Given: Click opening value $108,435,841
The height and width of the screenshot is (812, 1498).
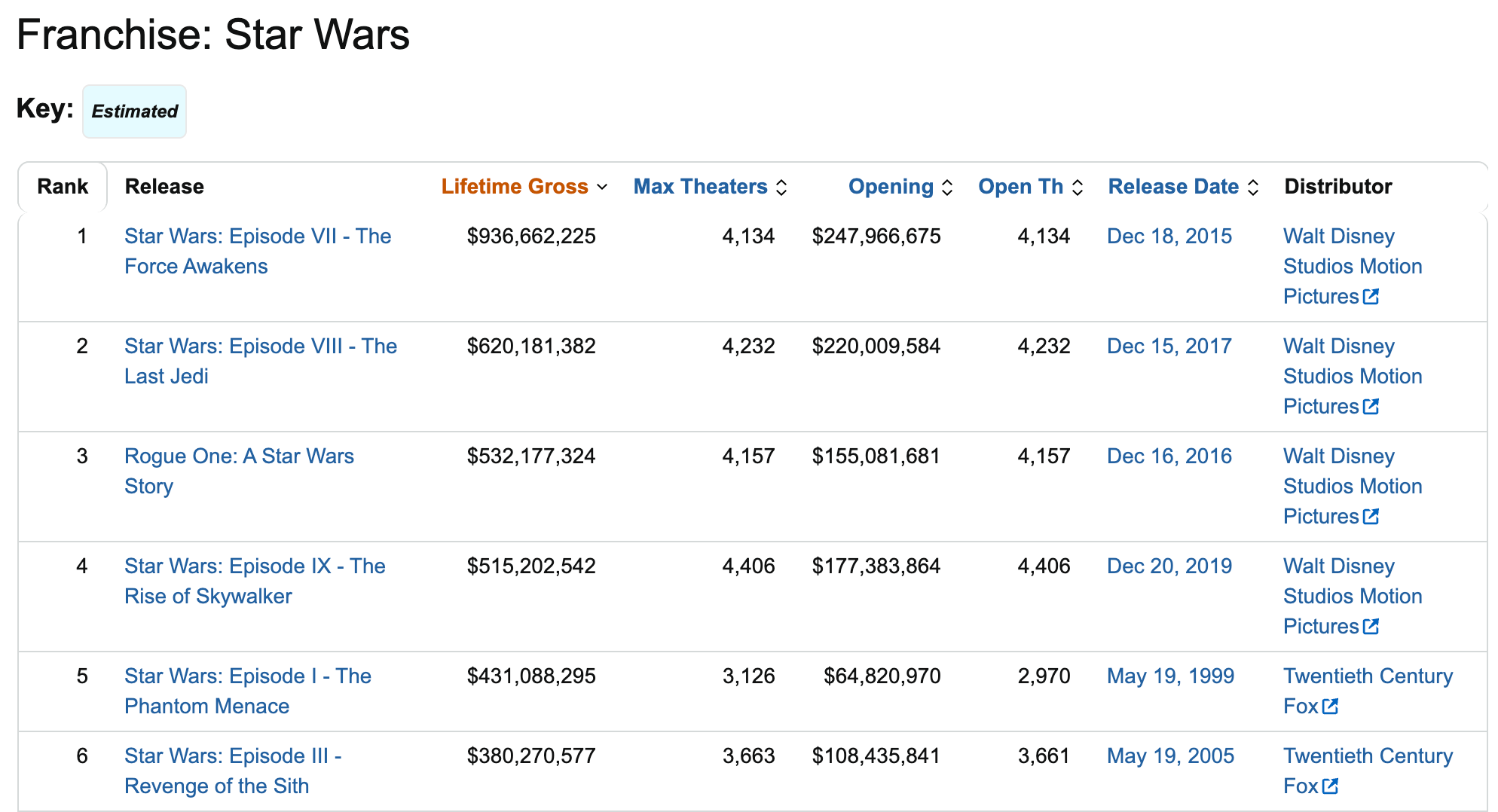Looking at the screenshot, I should click(876, 756).
